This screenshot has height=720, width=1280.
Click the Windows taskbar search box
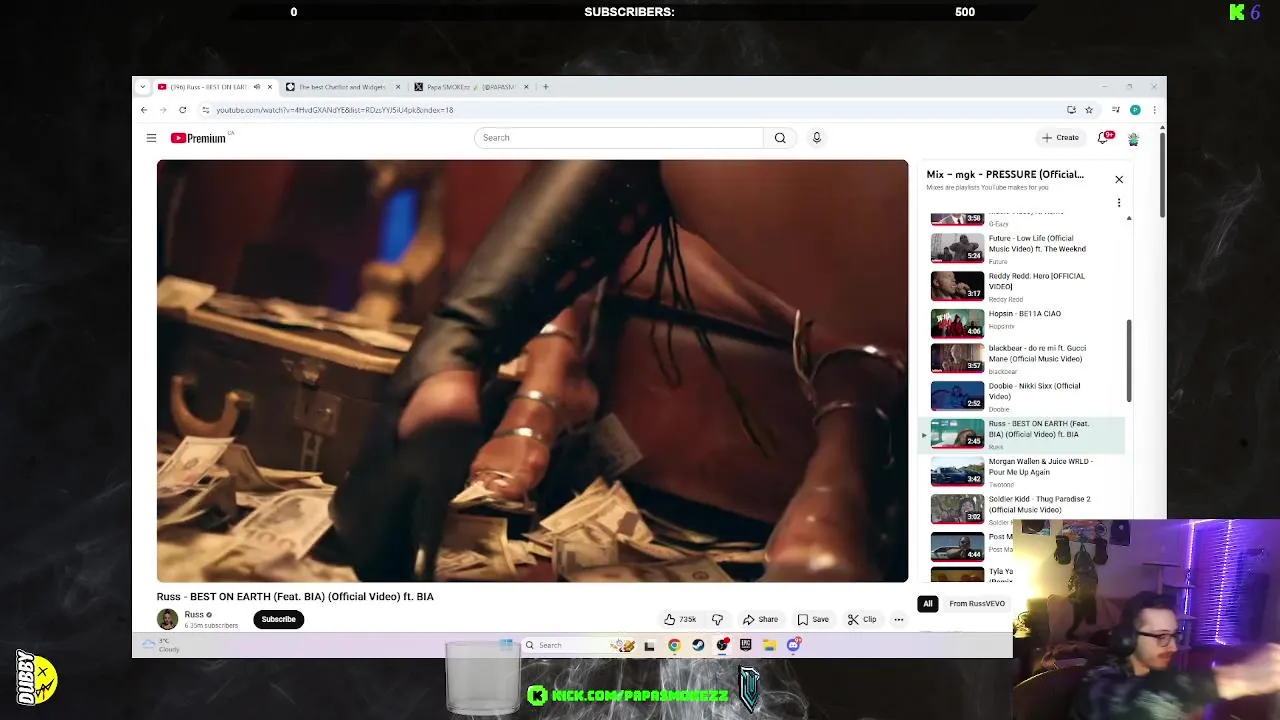point(578,645)
